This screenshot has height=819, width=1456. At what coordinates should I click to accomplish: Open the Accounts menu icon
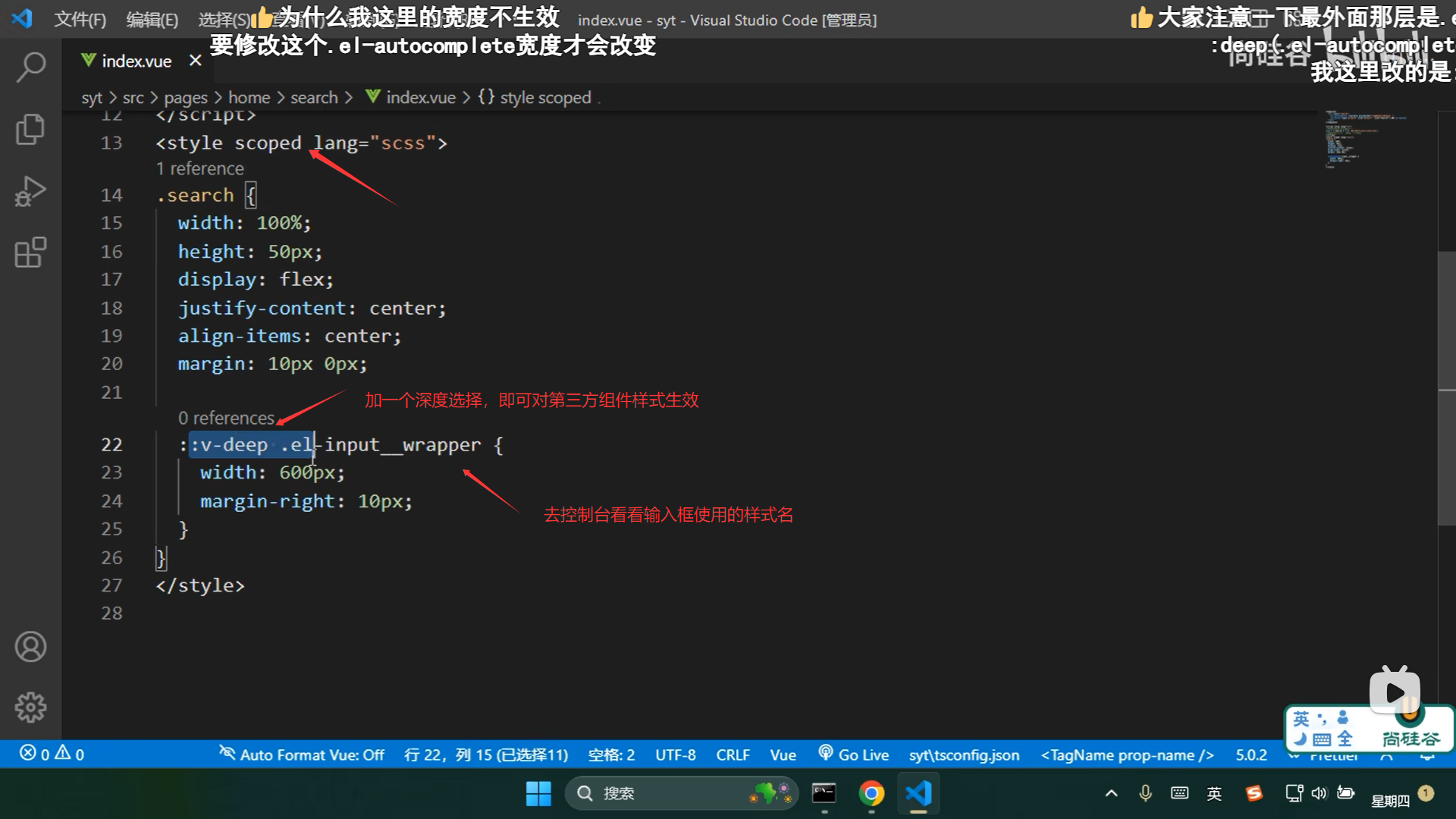30,647
